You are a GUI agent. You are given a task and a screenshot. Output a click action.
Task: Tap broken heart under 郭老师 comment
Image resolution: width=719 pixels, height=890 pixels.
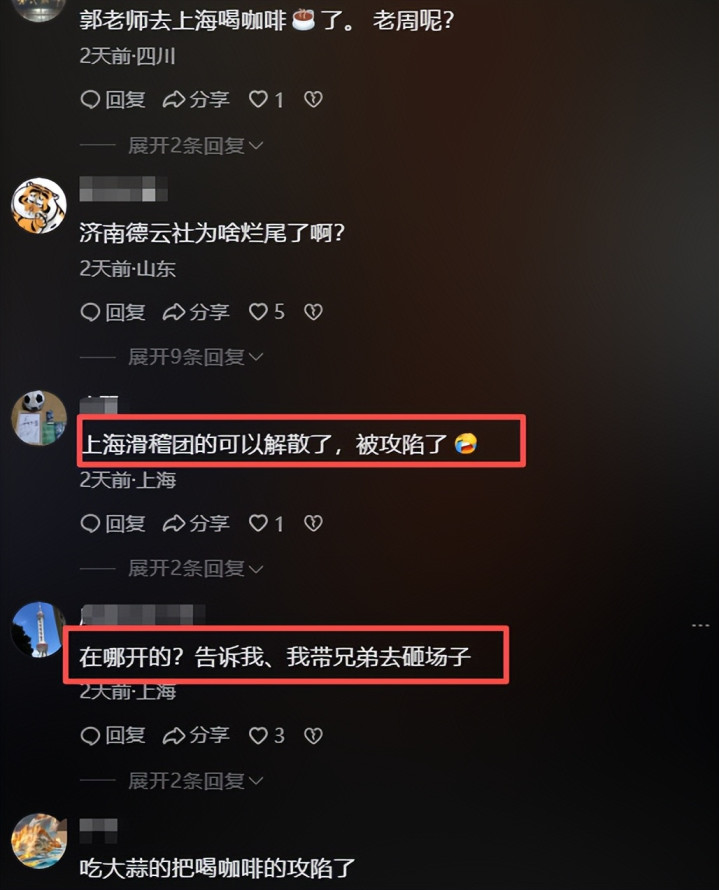(x=313, y=100)
